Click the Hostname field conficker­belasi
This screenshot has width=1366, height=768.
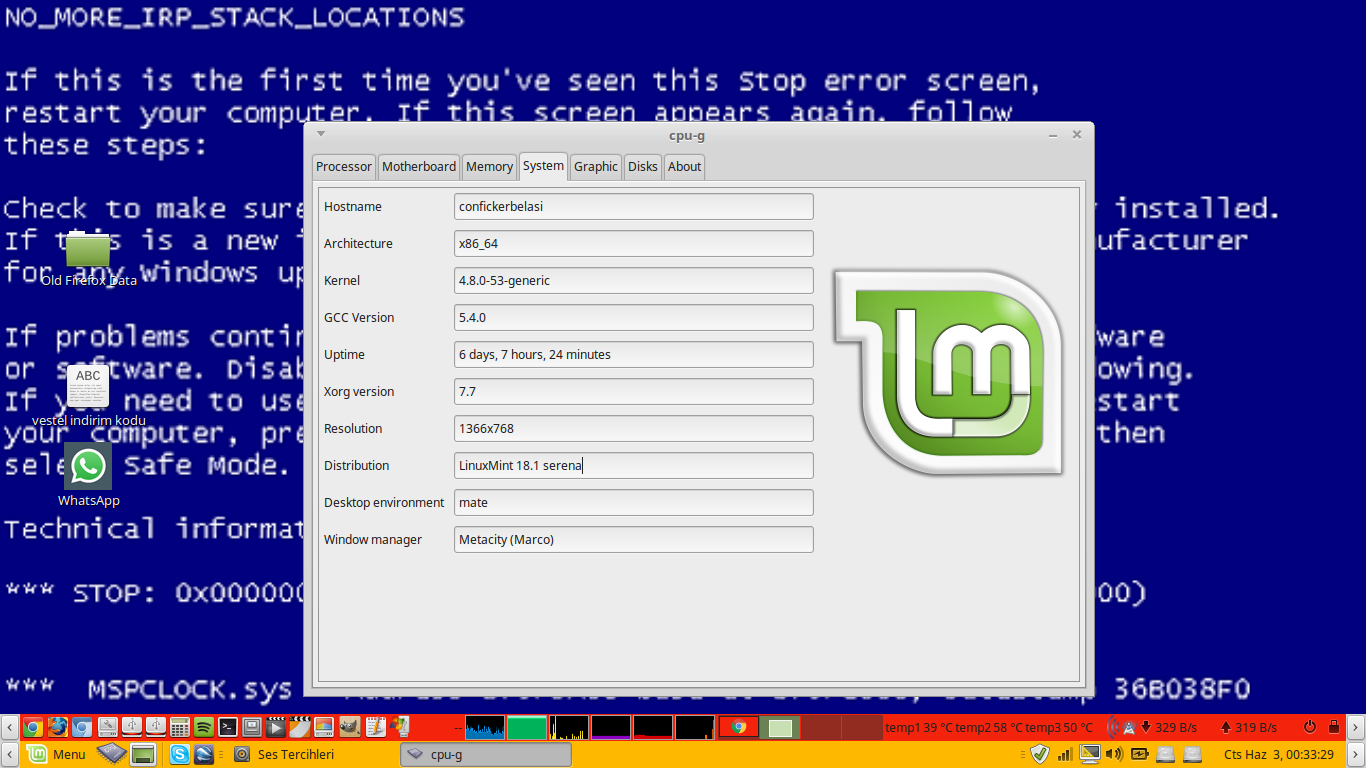click(x=634, y=206)
